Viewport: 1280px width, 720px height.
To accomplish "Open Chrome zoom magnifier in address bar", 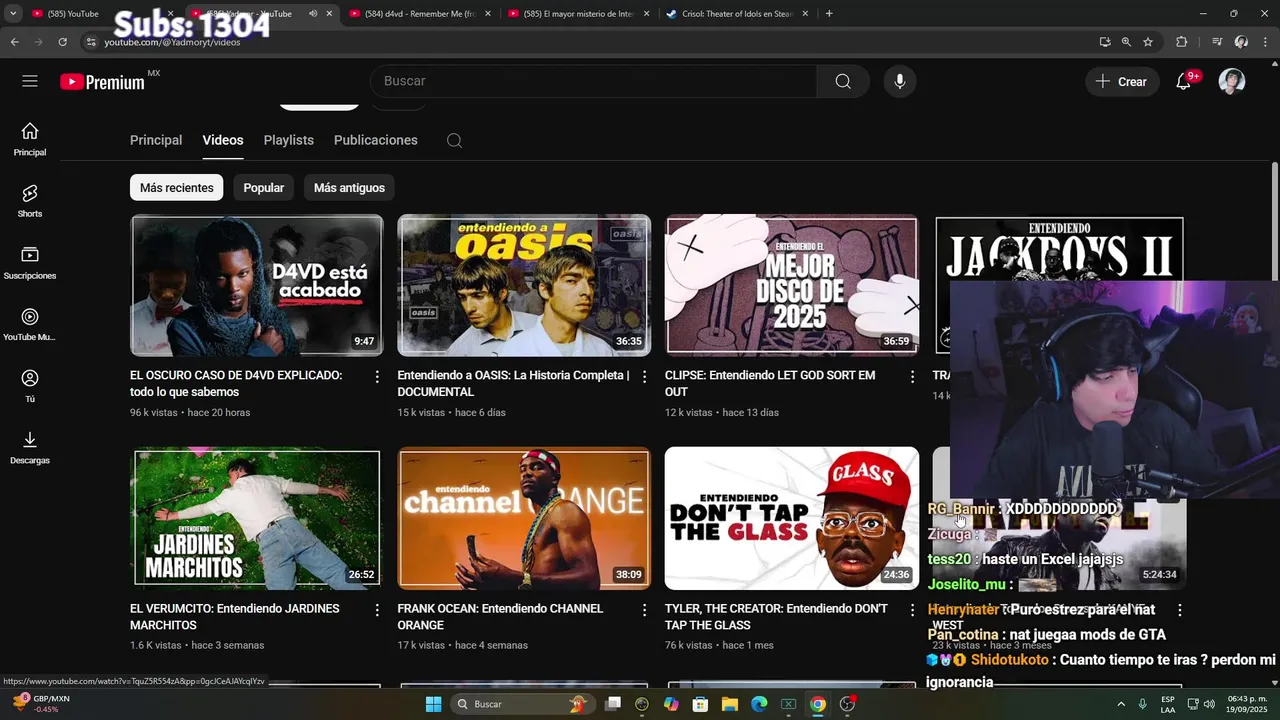I will click(x=1126, y=42).
